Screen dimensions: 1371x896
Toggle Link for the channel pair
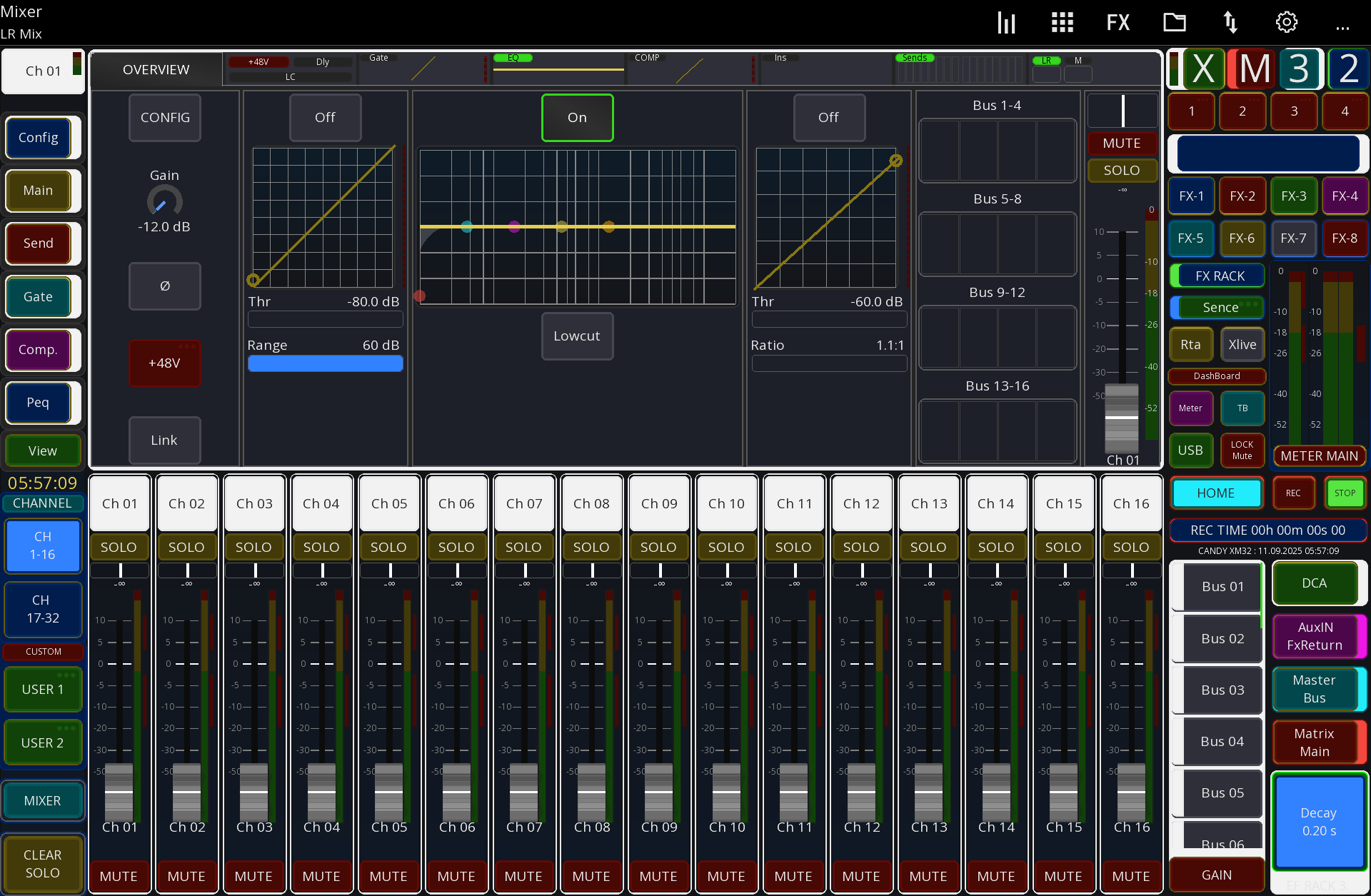pos(164,440)
